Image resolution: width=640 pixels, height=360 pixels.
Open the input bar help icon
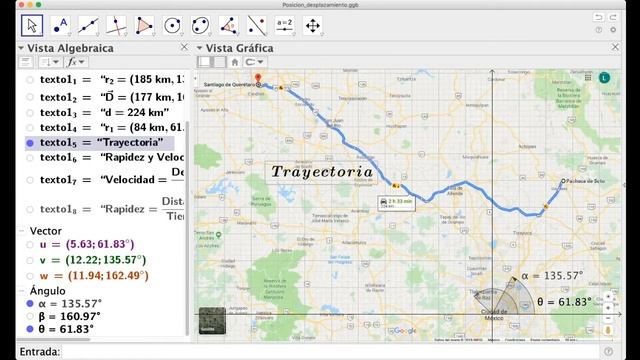[608, 351]
